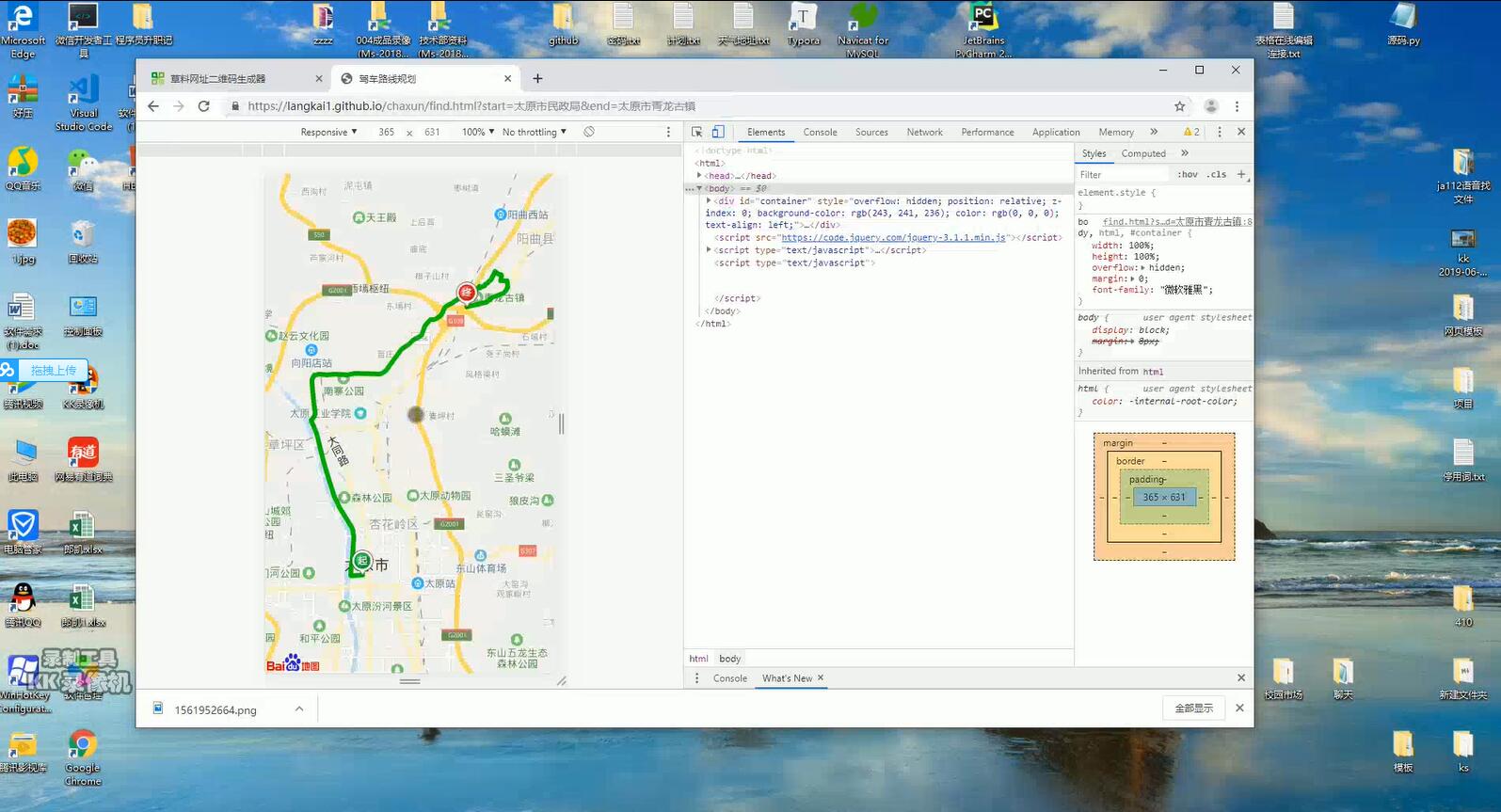1501x812 pixels.
Task: Add a new style rule
Action: click(1241, 174)
